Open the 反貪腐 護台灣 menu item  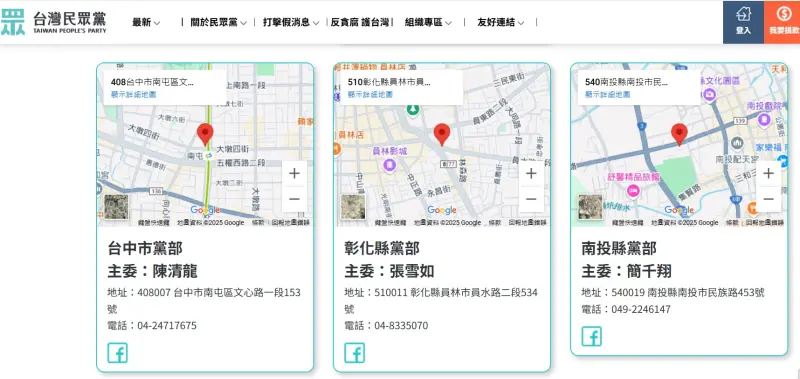[x=360, y=22]
